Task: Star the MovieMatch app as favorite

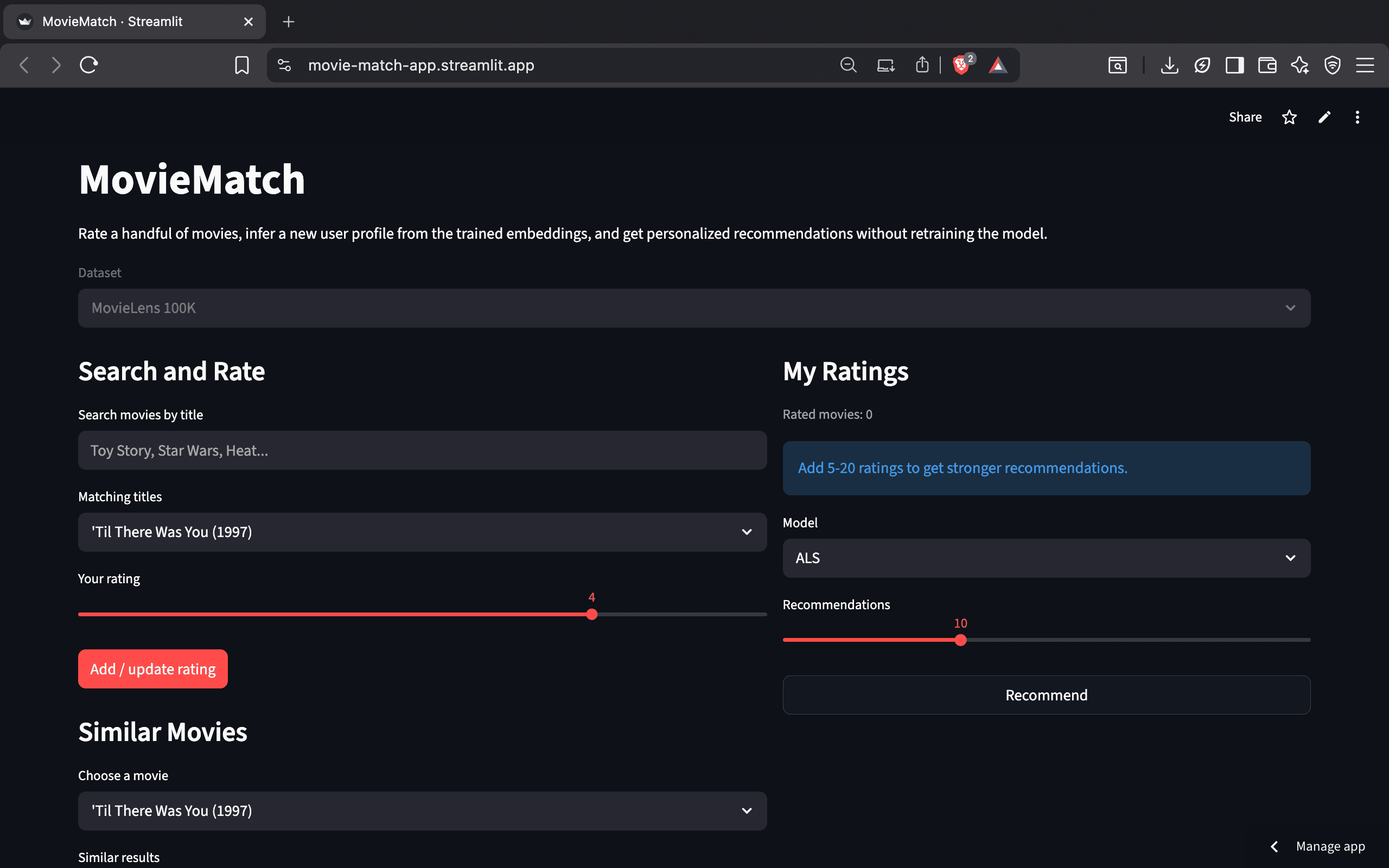Action: tap(1289, 117)
